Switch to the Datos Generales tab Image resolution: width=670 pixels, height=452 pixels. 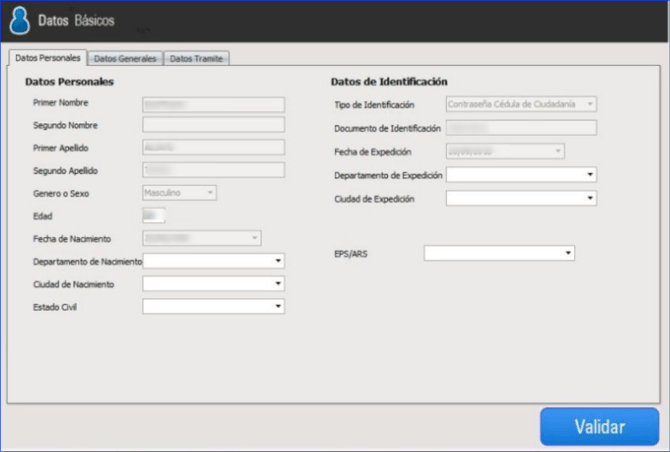click(125, 59)
